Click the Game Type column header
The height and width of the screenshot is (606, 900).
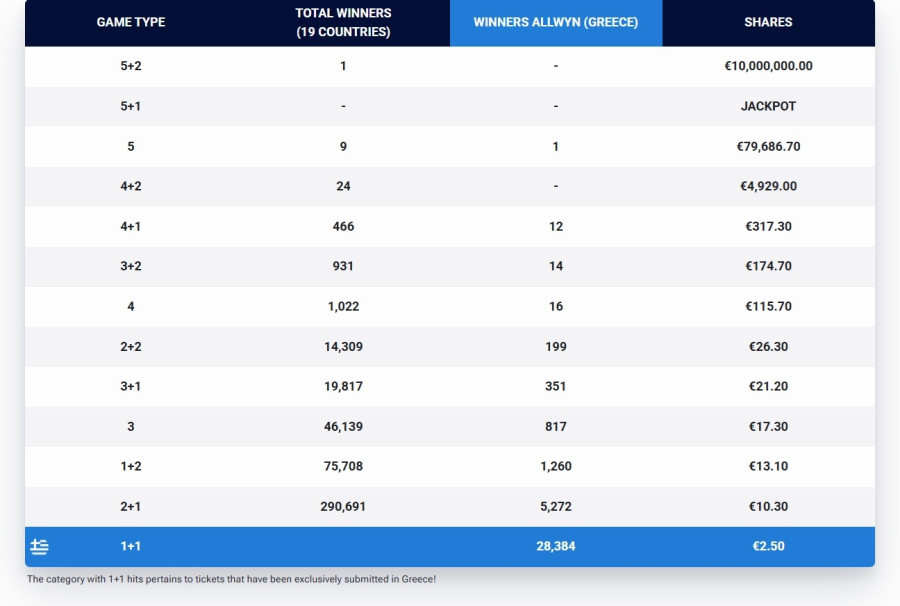click(x=131, y=22)
